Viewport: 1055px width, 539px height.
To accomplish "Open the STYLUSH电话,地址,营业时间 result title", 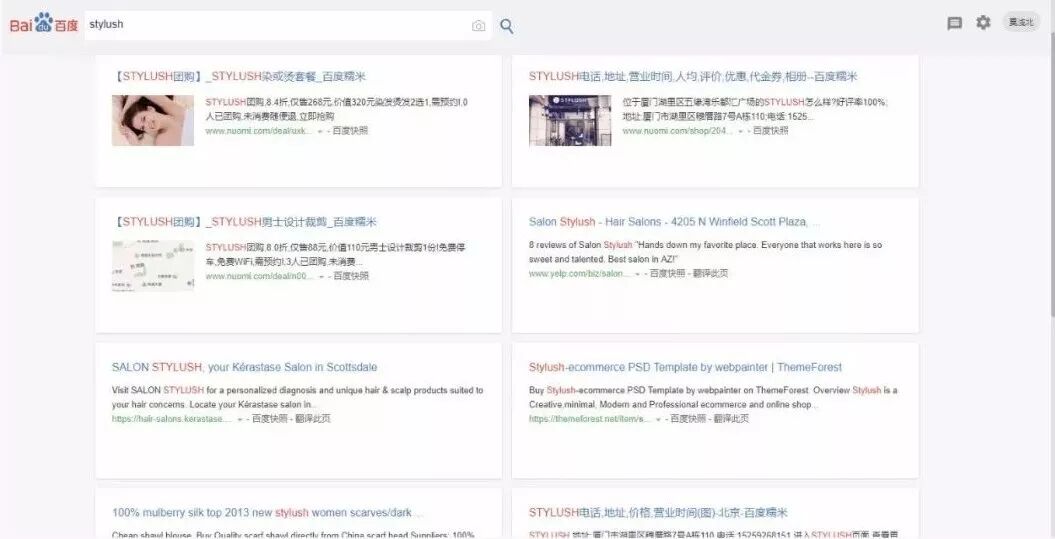I will click(x=693, y=76).
